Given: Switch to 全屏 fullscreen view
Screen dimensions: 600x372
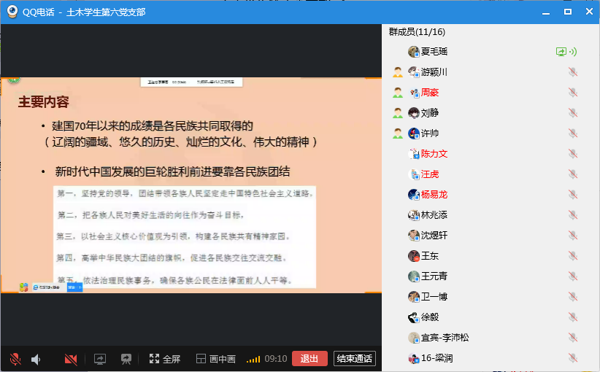Looking at the screenshot, I should click(x=165, y=359).
